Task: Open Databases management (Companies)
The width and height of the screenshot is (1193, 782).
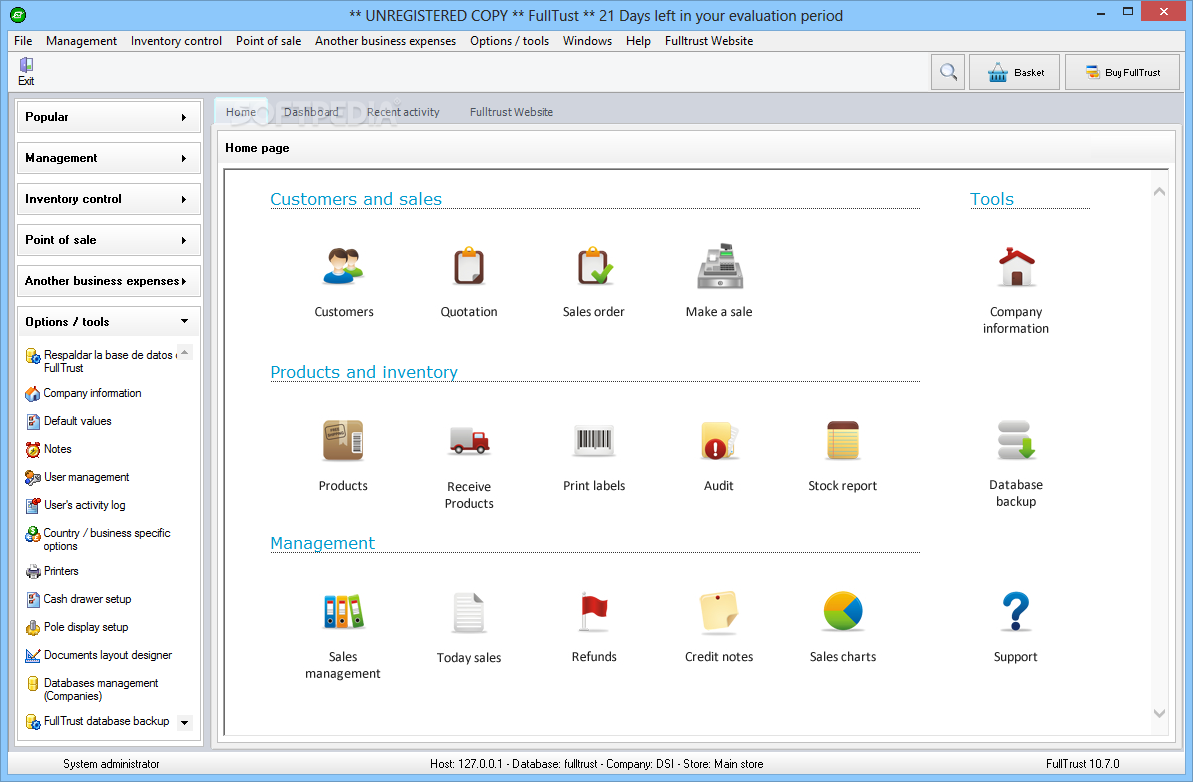Action: [92, 689]
